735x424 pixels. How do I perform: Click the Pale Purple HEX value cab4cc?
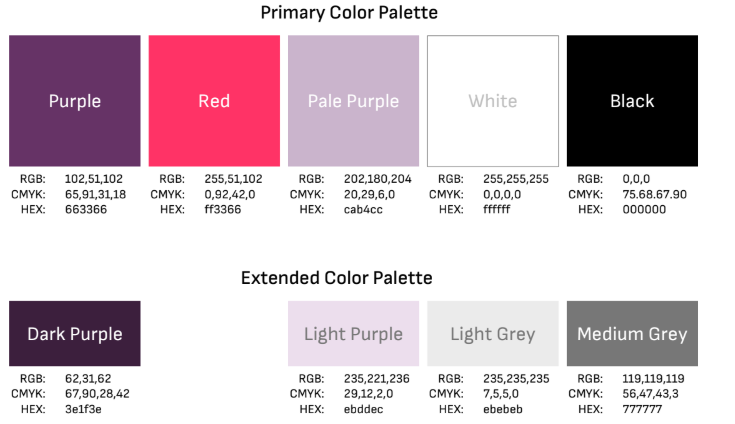click(x=363, y=209)
